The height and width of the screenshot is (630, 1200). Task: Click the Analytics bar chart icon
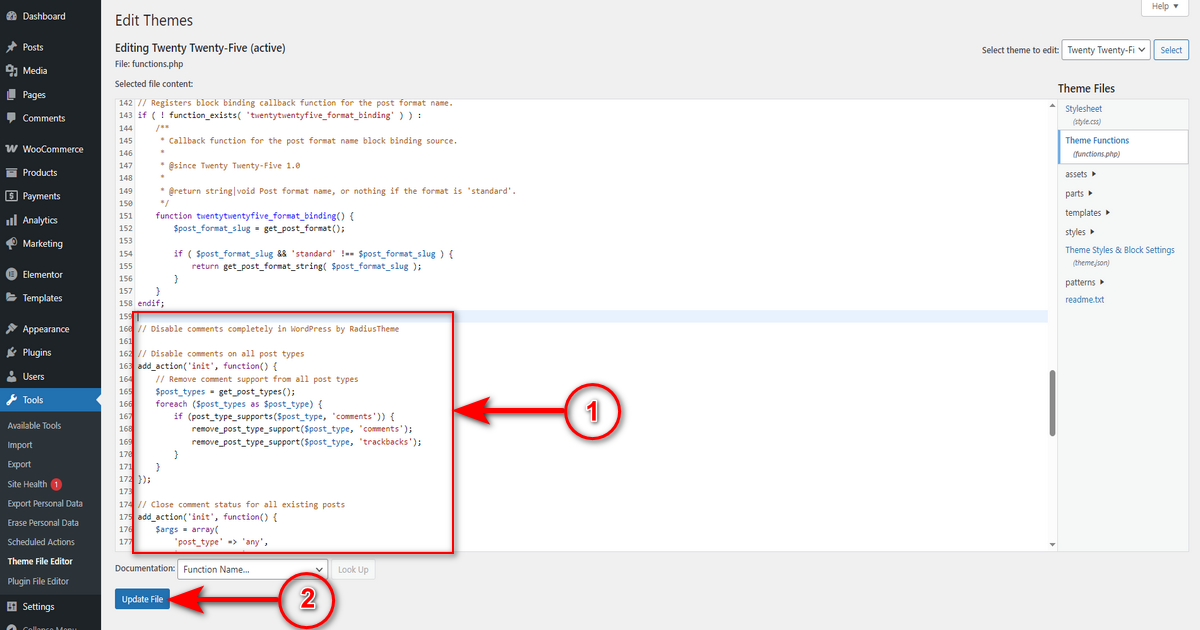(x=11, y=220)
